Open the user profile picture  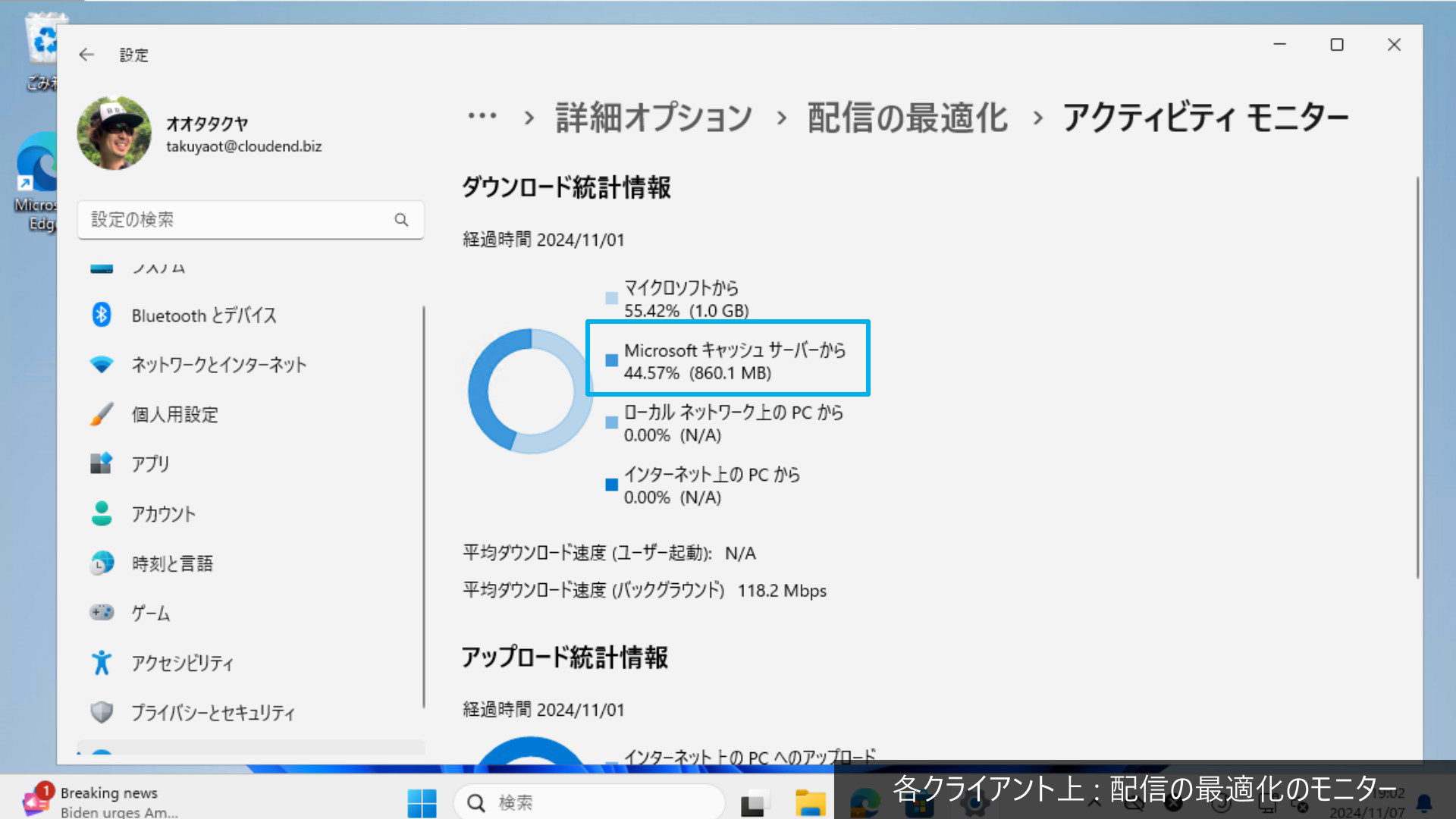tap(114, 133)
